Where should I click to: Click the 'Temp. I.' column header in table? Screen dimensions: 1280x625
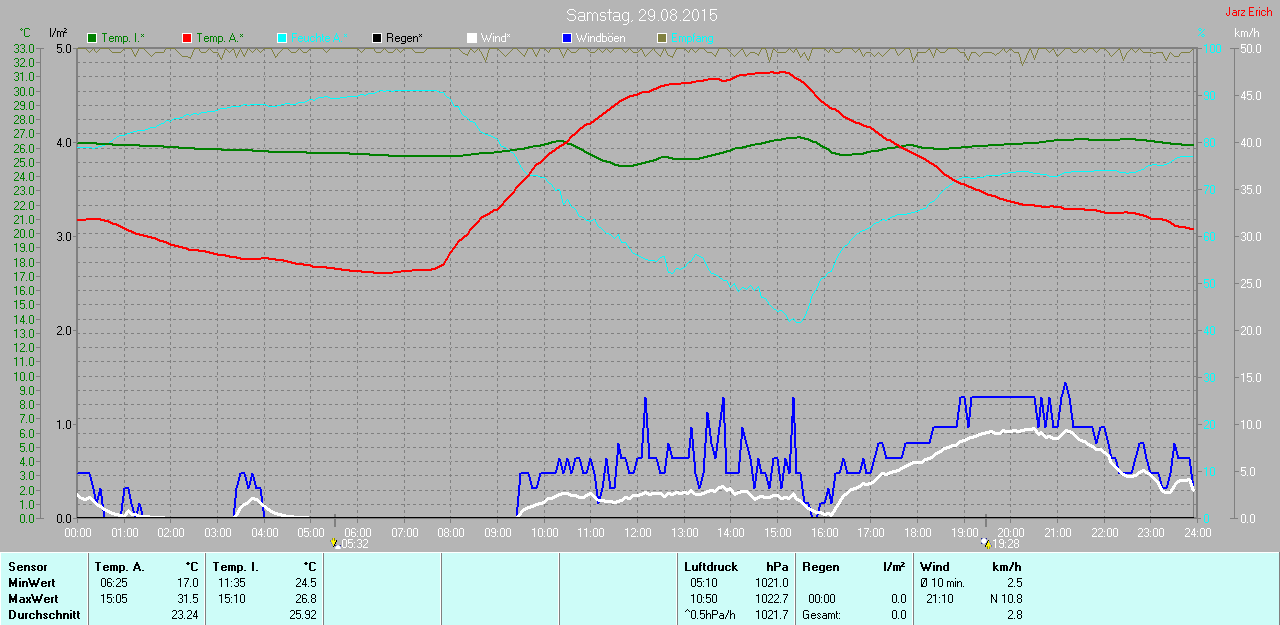click(235, 567)
